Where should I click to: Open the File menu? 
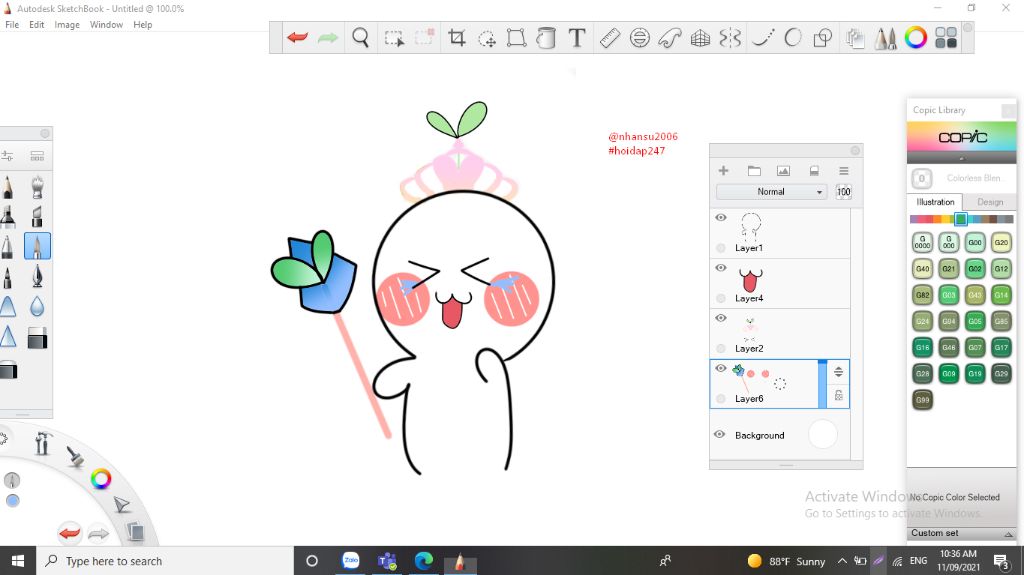[12, 25]
